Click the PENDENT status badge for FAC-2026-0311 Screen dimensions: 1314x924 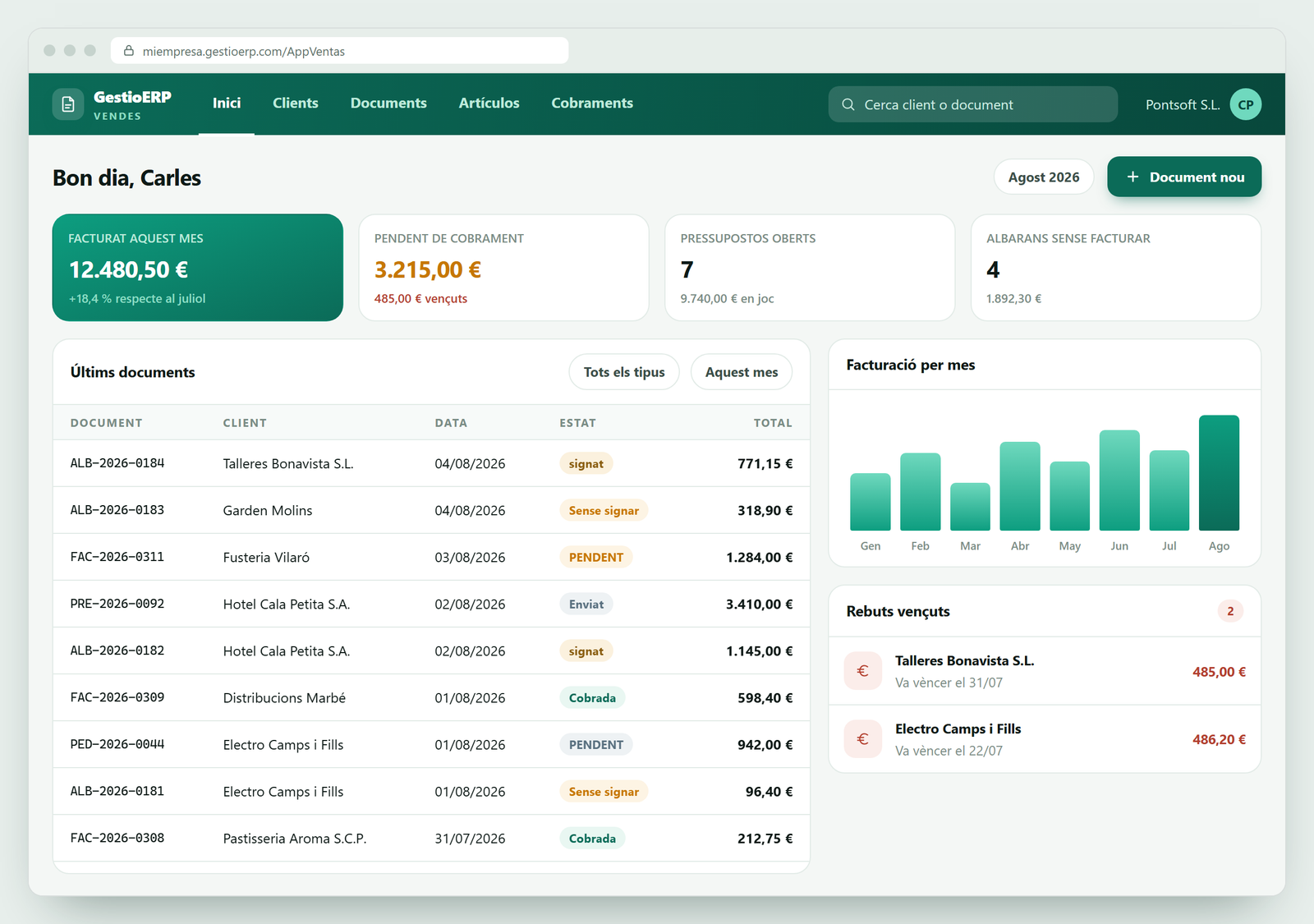pyautogui.click(x=596, y=557)
